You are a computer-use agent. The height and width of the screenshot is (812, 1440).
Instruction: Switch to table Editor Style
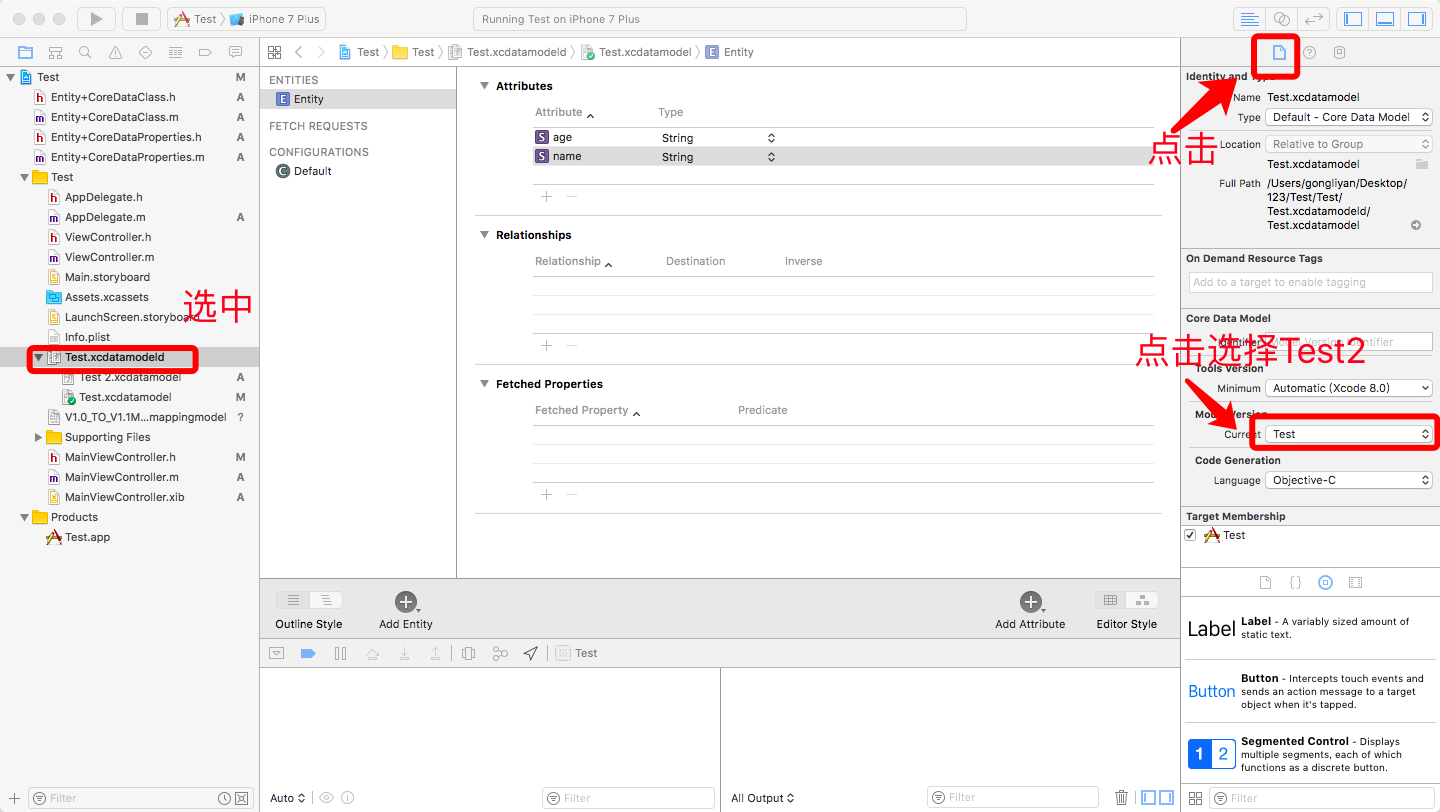(x=1111, y=600)
